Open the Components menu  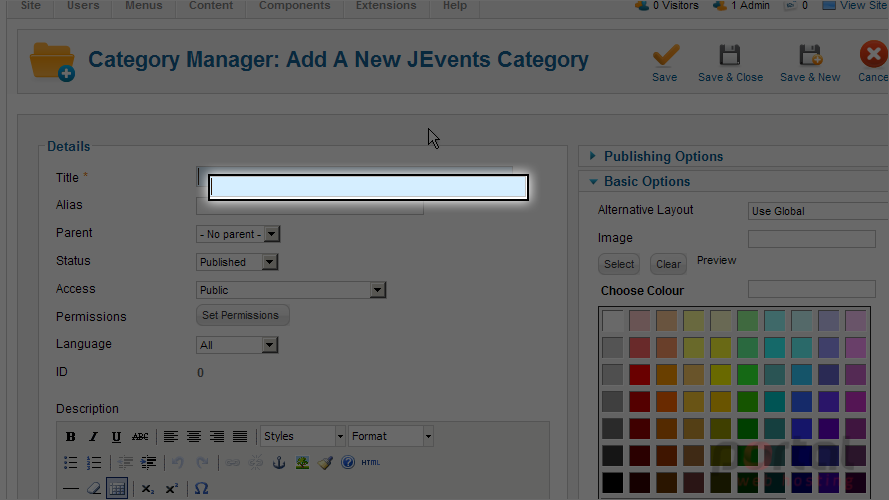[x=295, y=6]
